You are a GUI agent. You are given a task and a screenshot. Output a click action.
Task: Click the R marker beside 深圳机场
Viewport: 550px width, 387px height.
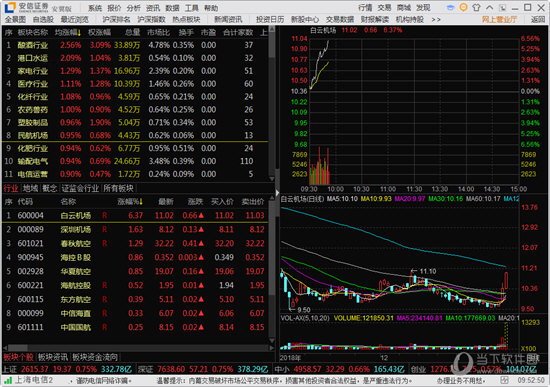[x=104, y=229]
